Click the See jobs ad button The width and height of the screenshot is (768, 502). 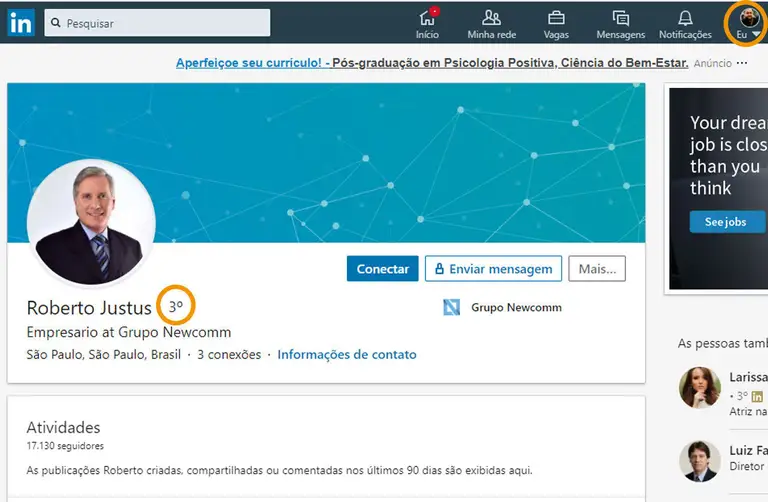(x=727, y=222)
